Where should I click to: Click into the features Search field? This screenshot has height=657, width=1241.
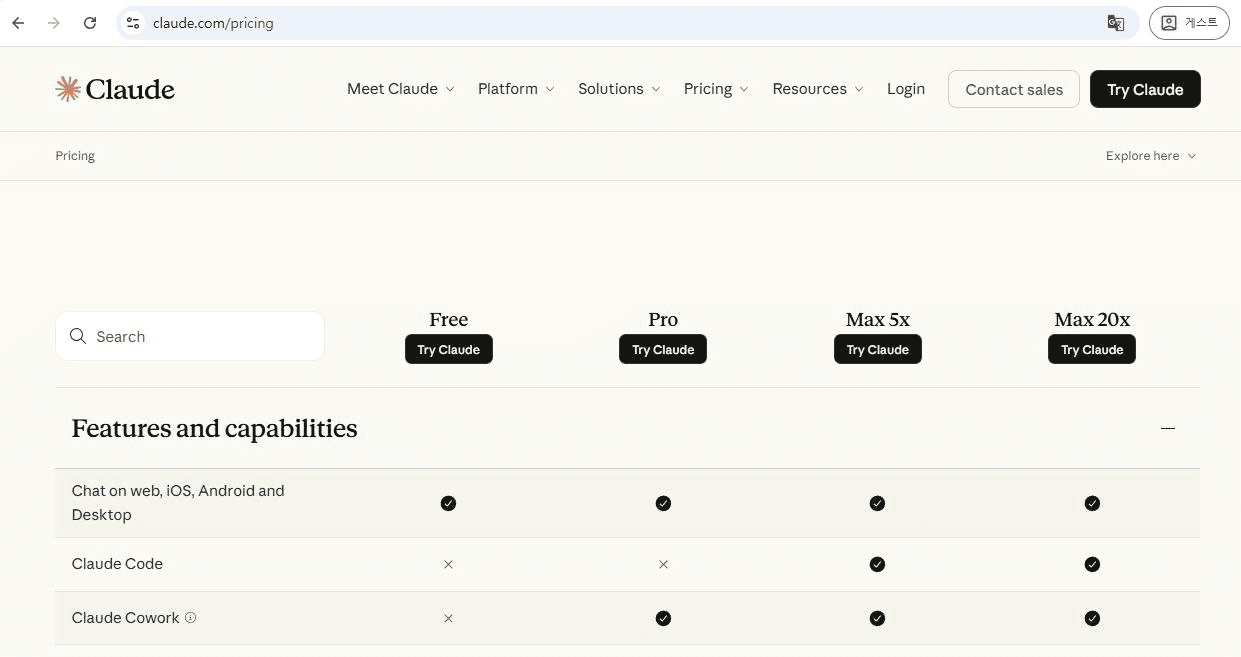200,336
